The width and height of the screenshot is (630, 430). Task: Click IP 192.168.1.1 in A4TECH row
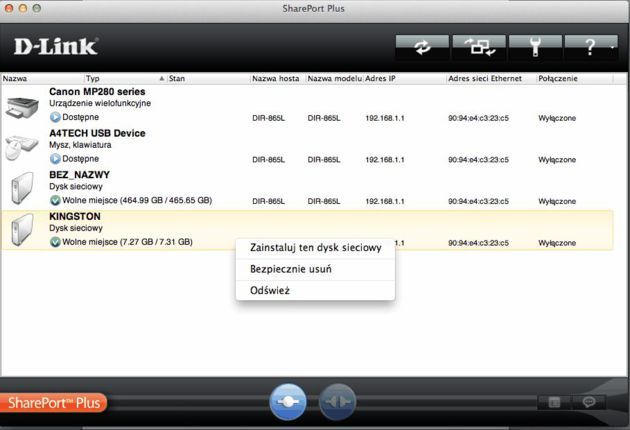point(385,160)
